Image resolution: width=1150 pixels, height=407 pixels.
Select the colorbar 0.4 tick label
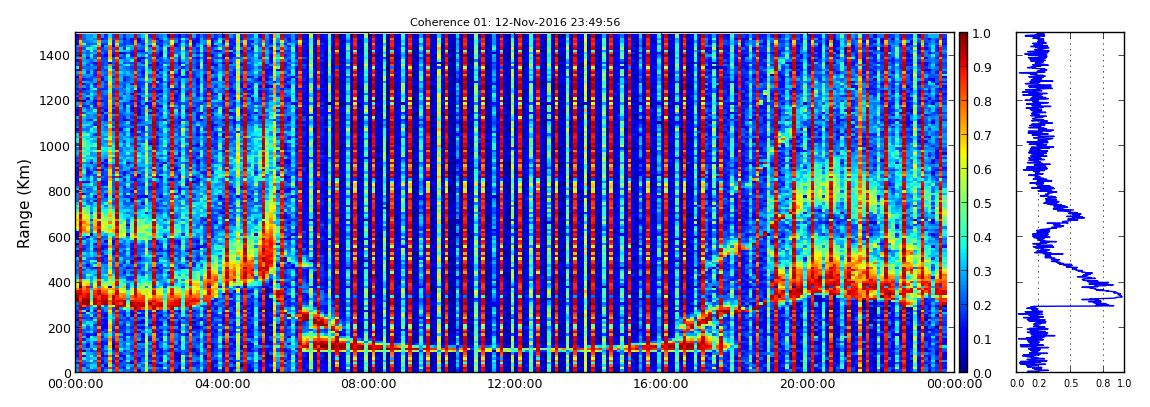[x=983, y=238]
